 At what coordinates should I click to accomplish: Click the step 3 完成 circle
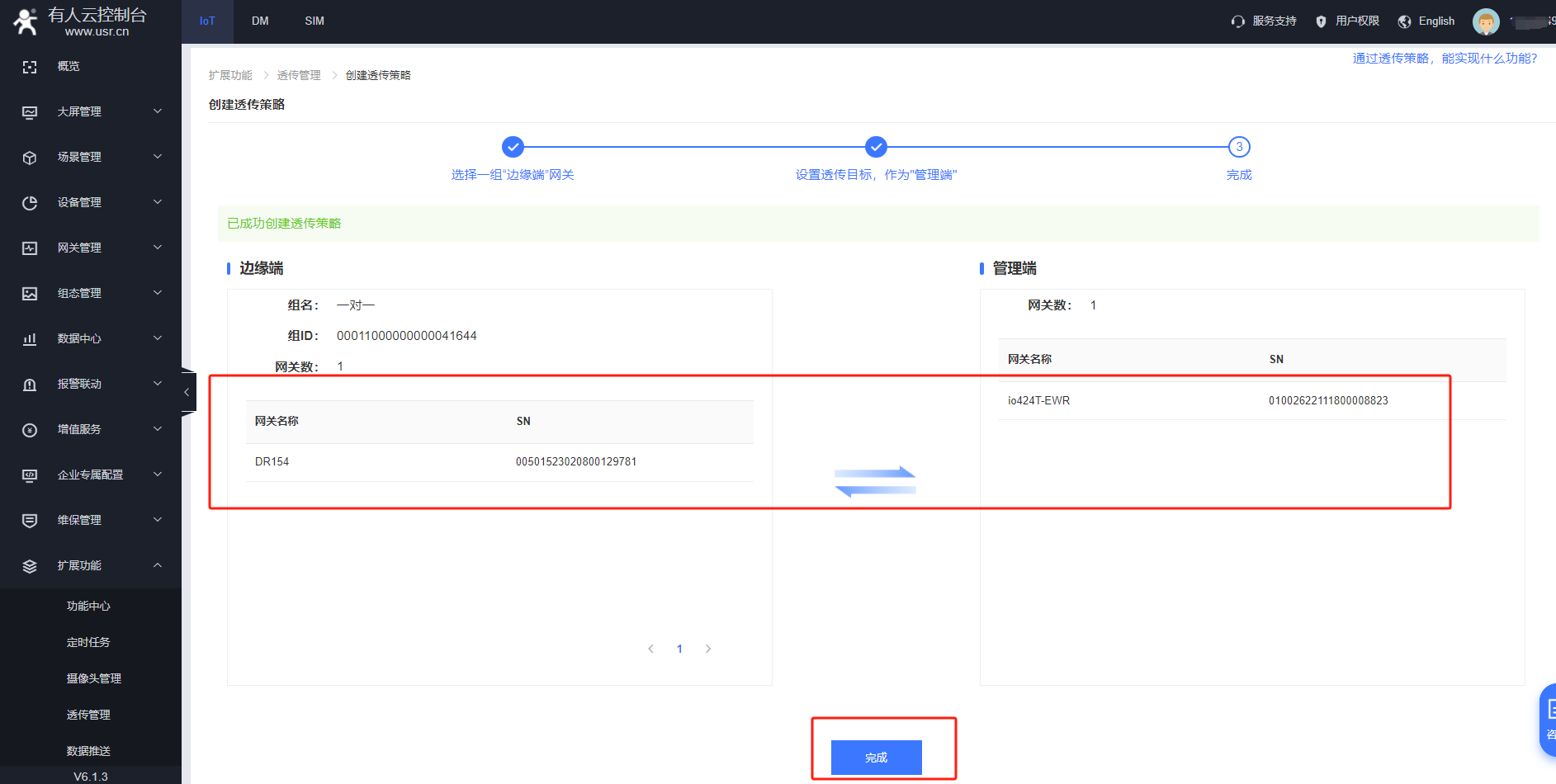click(x=1239, y=147)
